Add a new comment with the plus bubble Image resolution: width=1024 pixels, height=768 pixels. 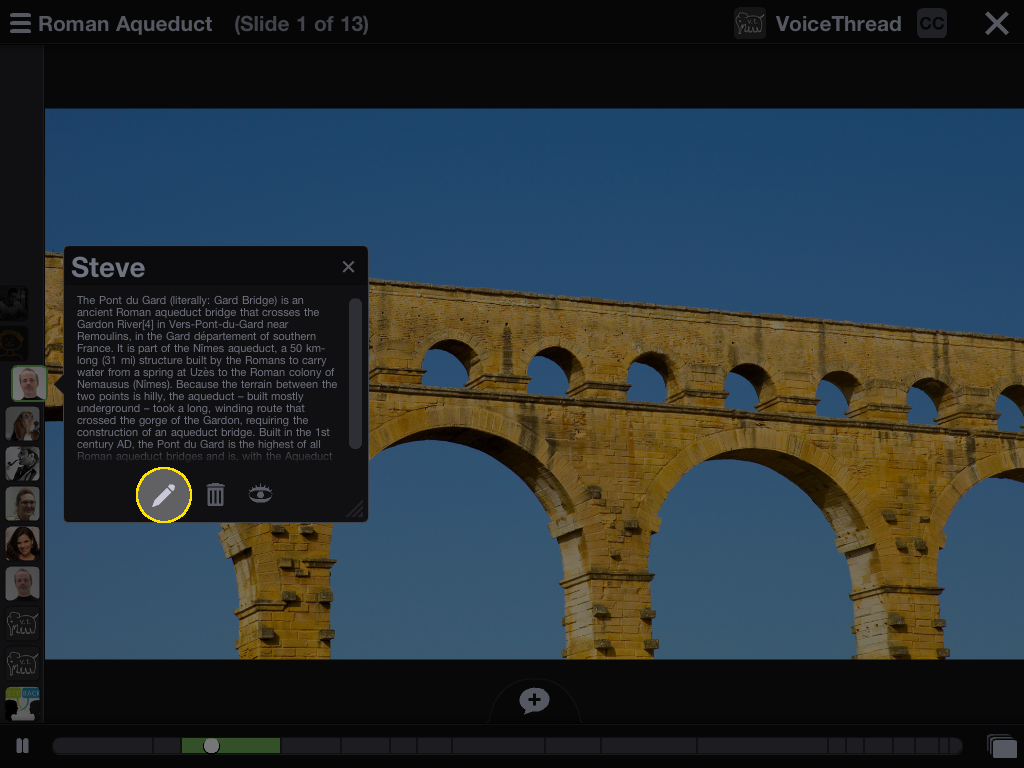[534, 701]
